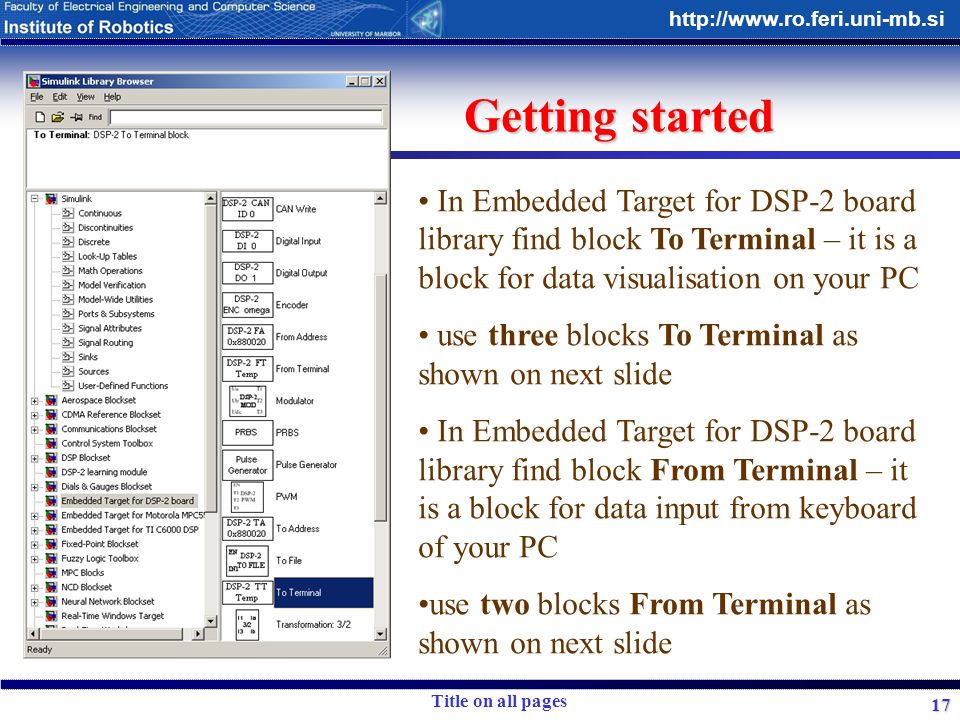Select the DSP-2 MOD Modulator block icon

247,401
